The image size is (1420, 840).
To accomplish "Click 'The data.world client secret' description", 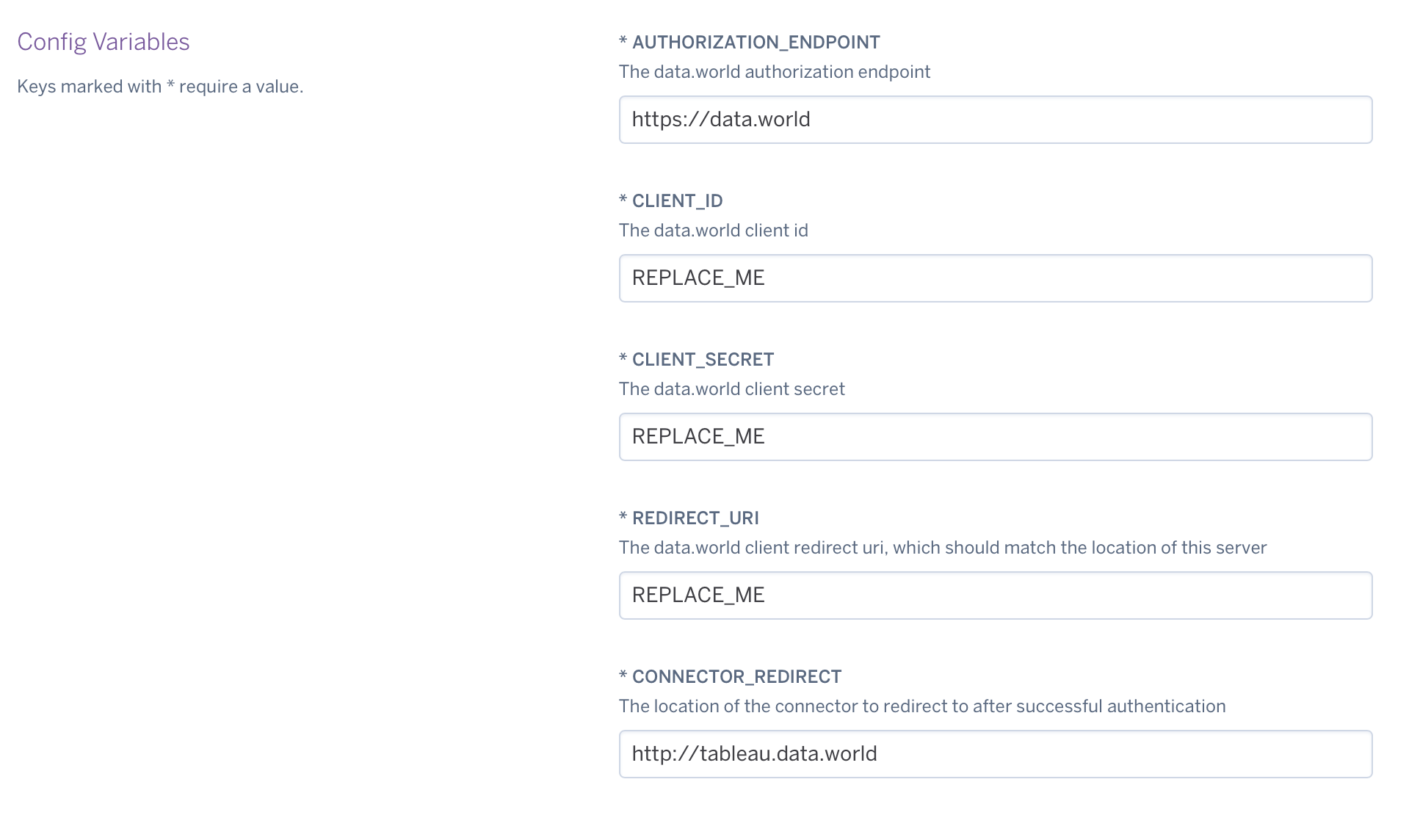I will [731, 389].
